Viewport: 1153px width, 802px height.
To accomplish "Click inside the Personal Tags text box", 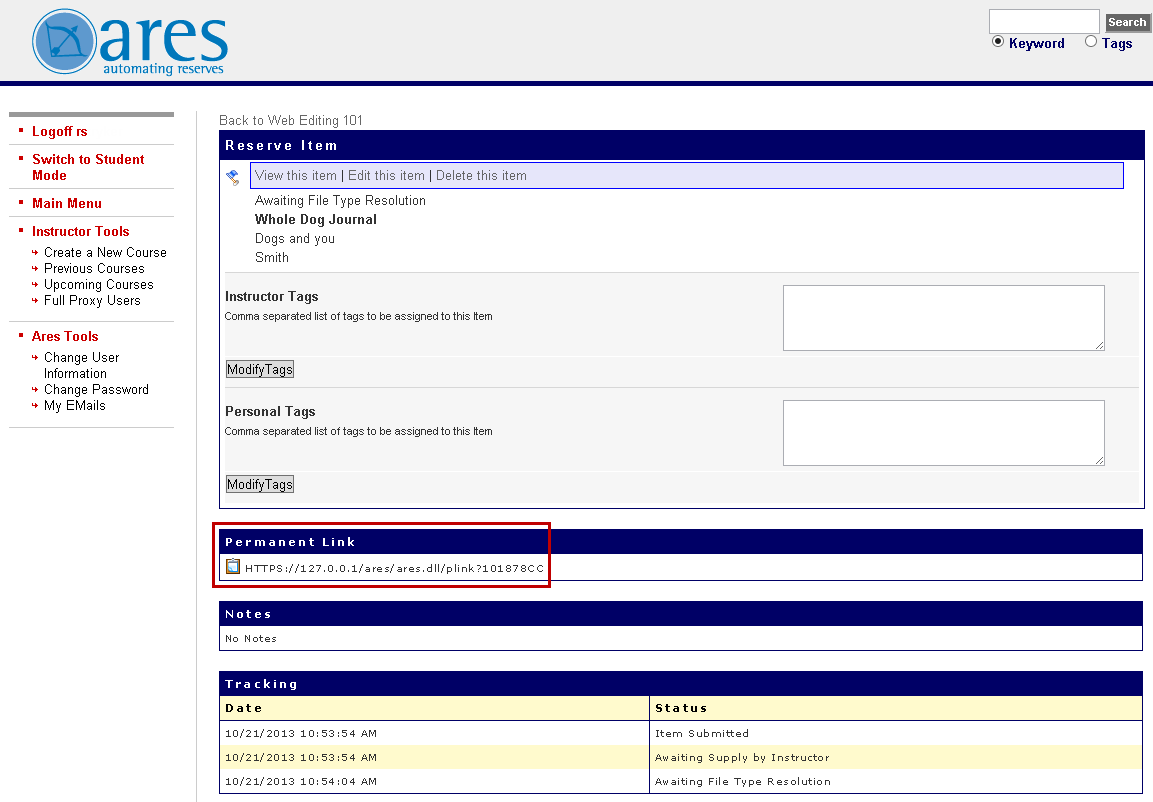I will [x=943, y=432].
